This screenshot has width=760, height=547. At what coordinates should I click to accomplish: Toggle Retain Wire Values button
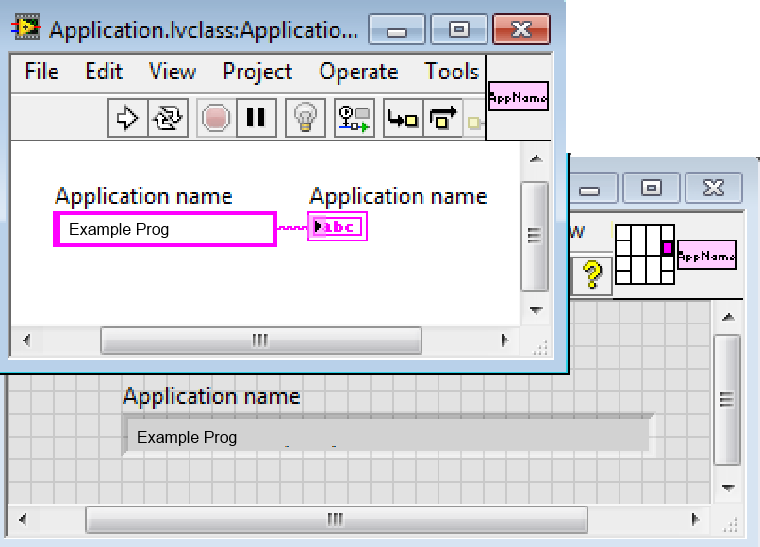[x=353, y=118]
